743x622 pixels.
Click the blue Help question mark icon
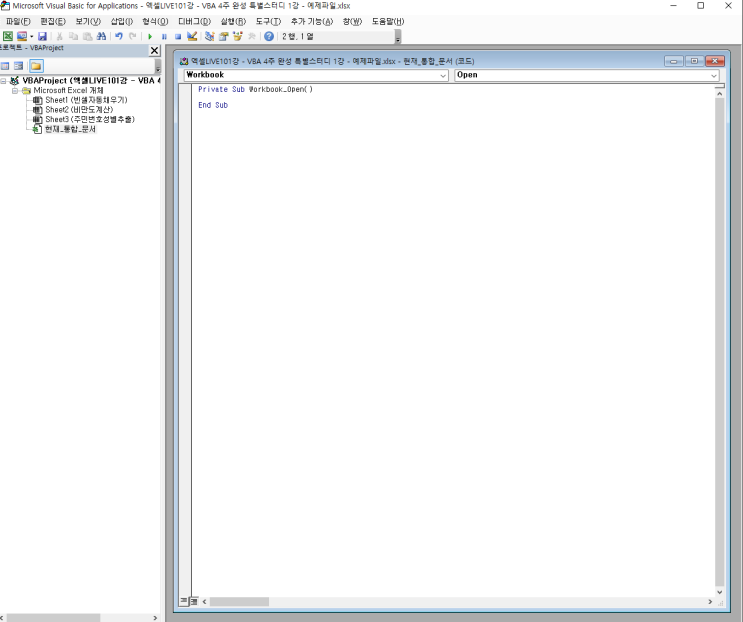pos(269,36)
